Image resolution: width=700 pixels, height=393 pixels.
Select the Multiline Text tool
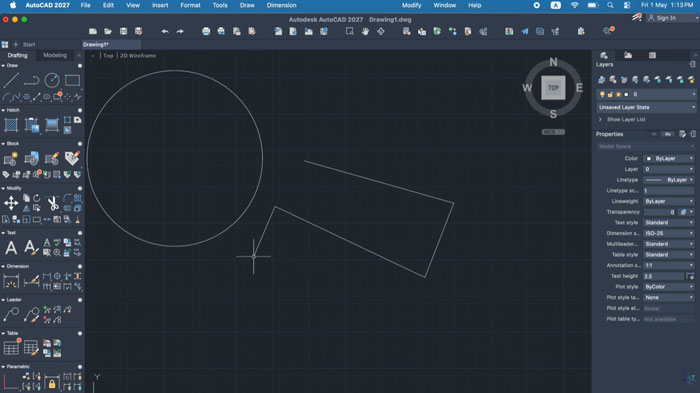pos(11,248)
